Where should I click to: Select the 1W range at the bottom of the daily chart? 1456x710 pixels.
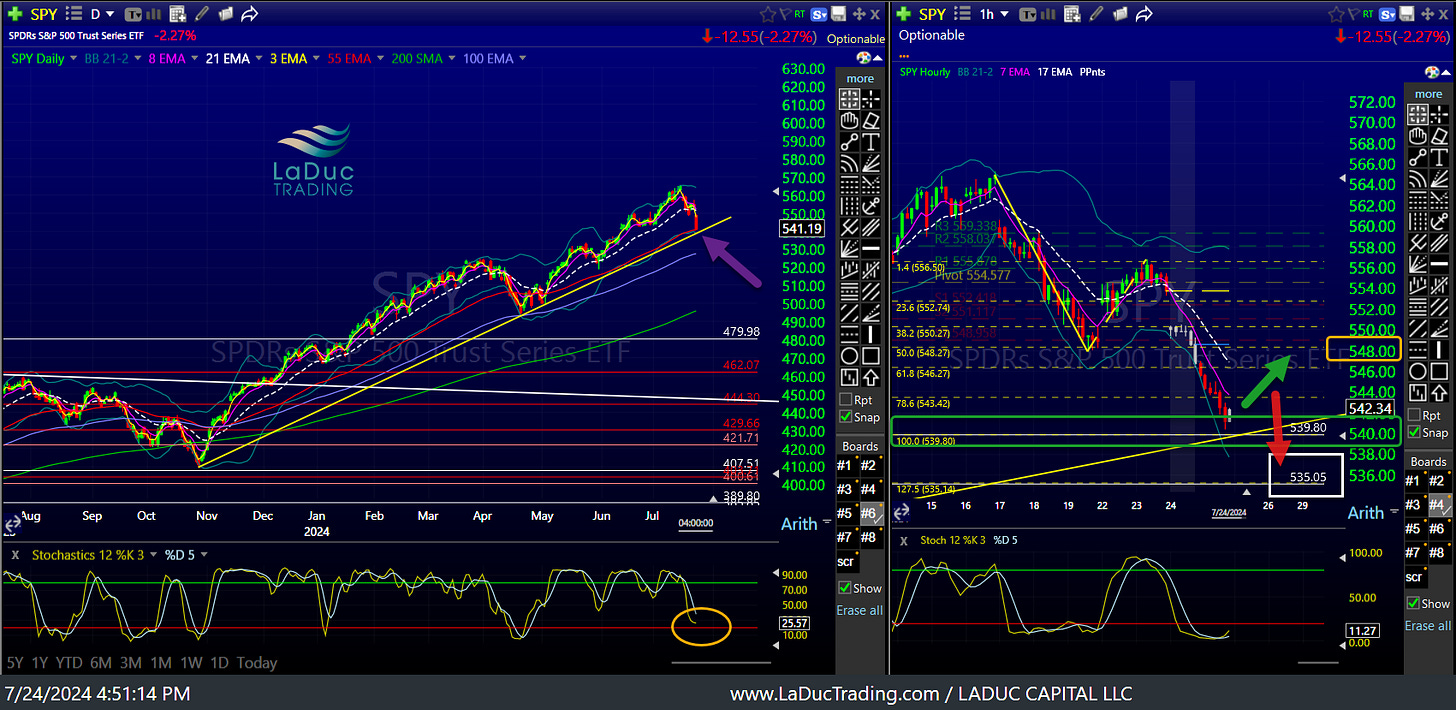point(192,662)
